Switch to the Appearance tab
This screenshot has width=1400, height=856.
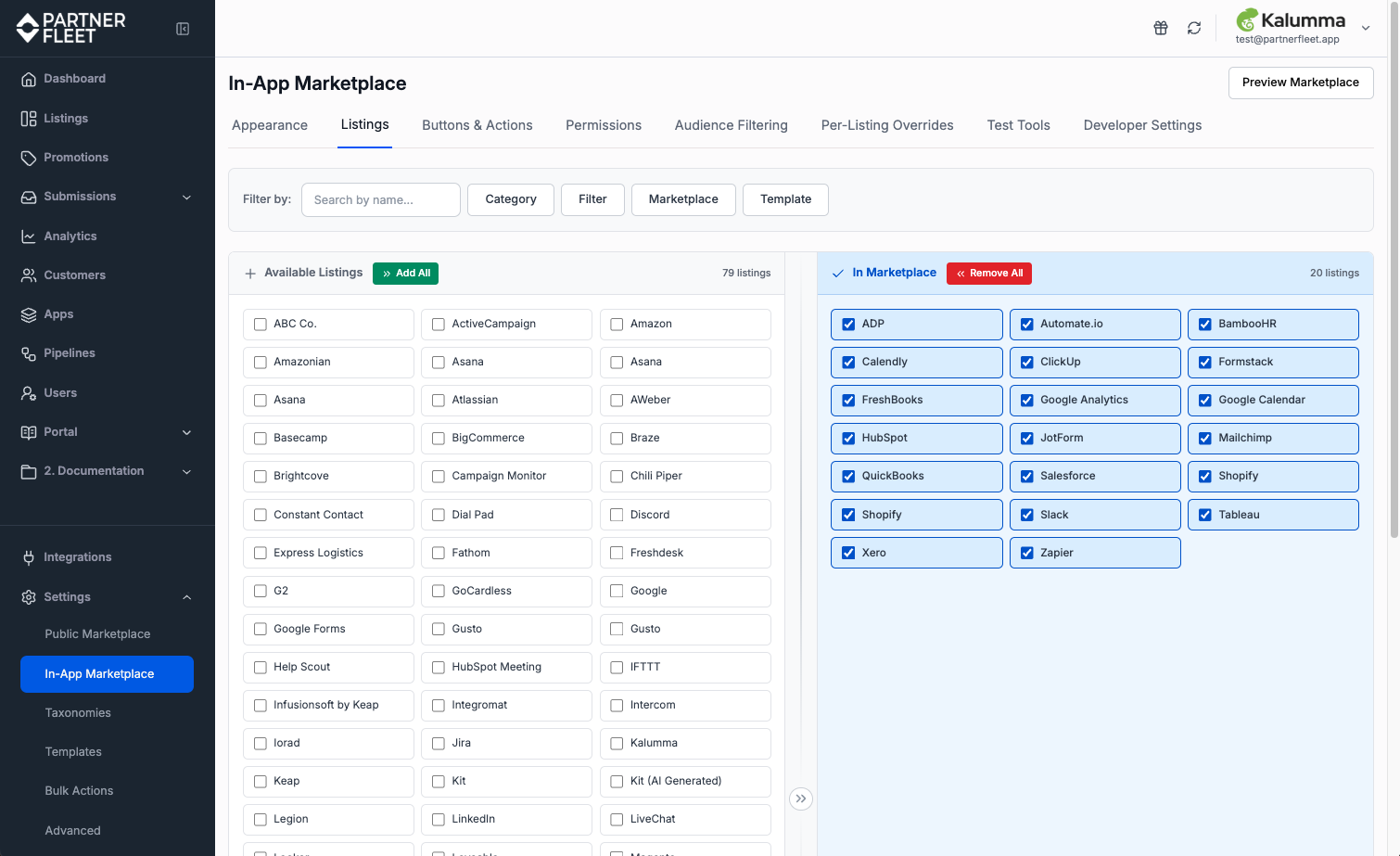click(270, 125)
